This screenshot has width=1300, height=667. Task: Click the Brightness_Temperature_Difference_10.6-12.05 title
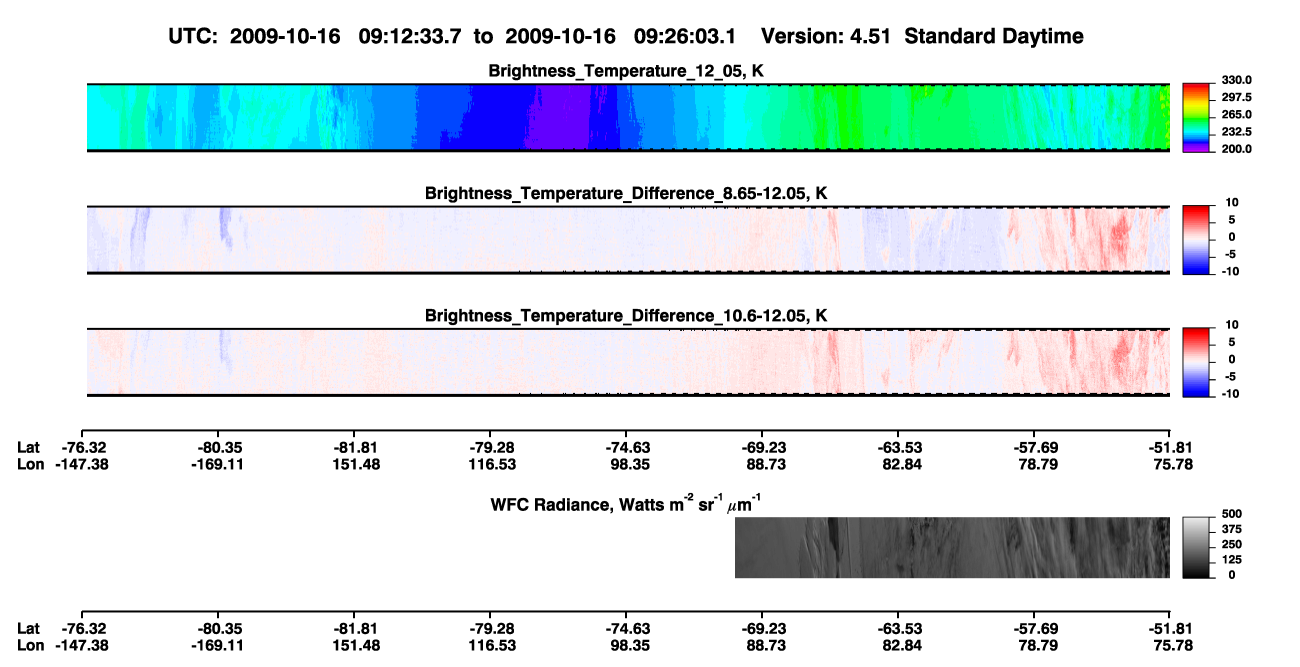(626, 316)
